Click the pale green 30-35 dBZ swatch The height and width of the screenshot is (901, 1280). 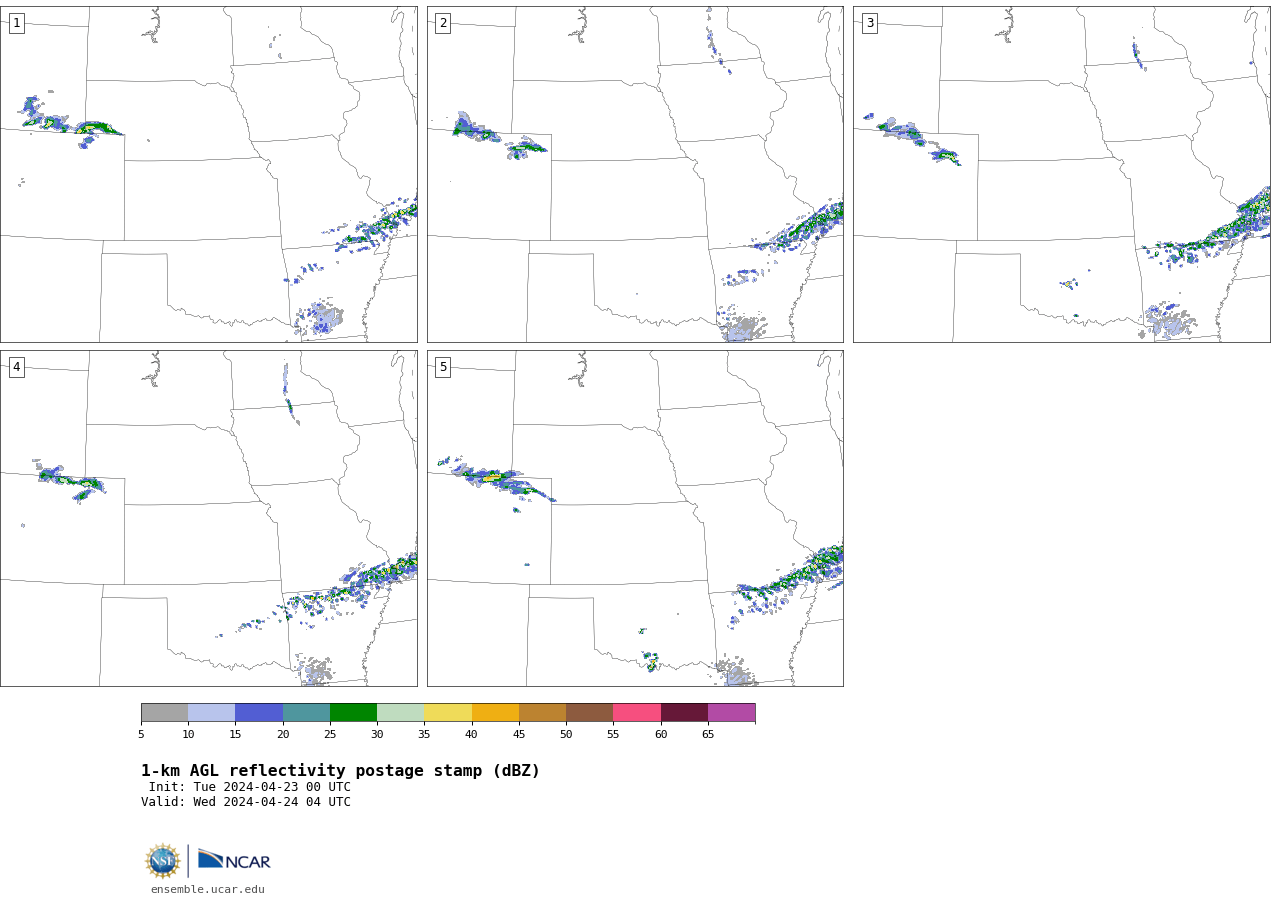point(400,713)
